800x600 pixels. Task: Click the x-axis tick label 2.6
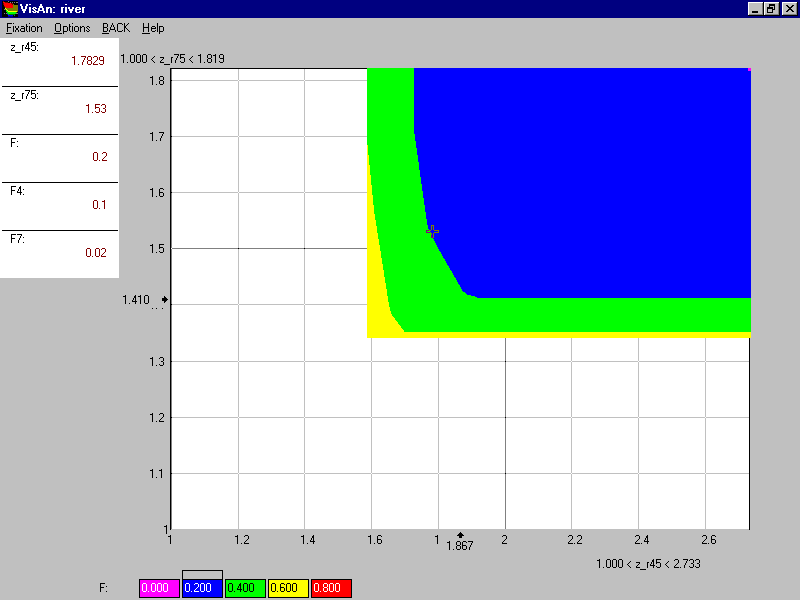[709, 540]
